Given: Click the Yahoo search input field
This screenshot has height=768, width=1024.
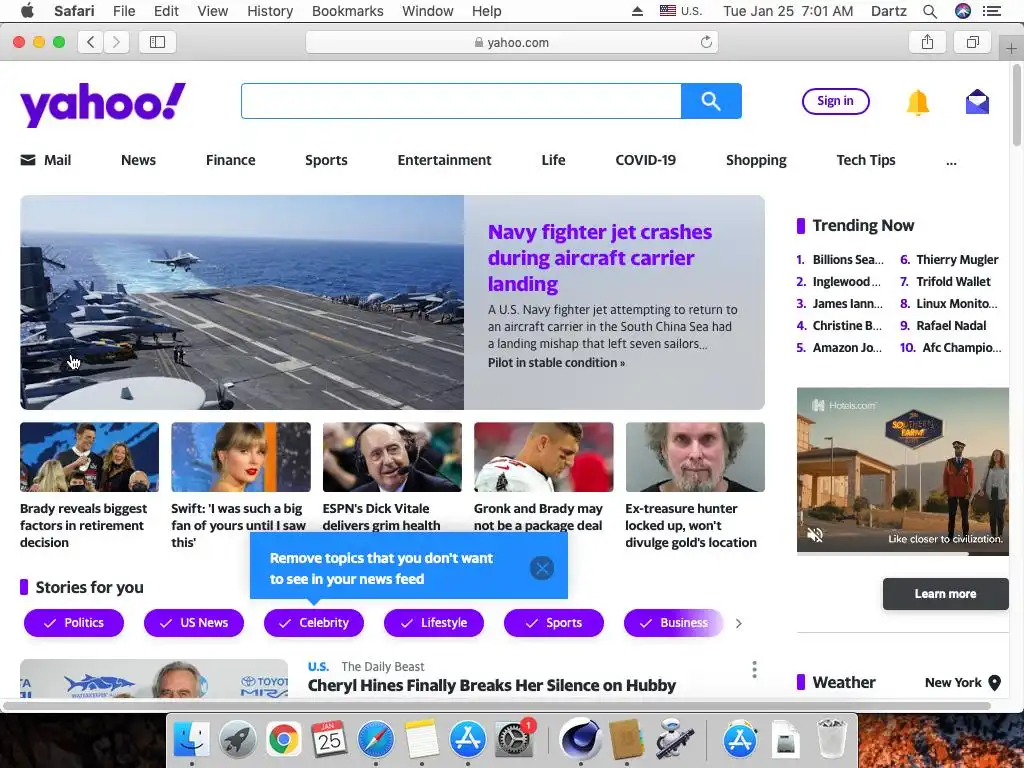Looking at the screenshot, I should pyautogui.click(x=461, y=101).
